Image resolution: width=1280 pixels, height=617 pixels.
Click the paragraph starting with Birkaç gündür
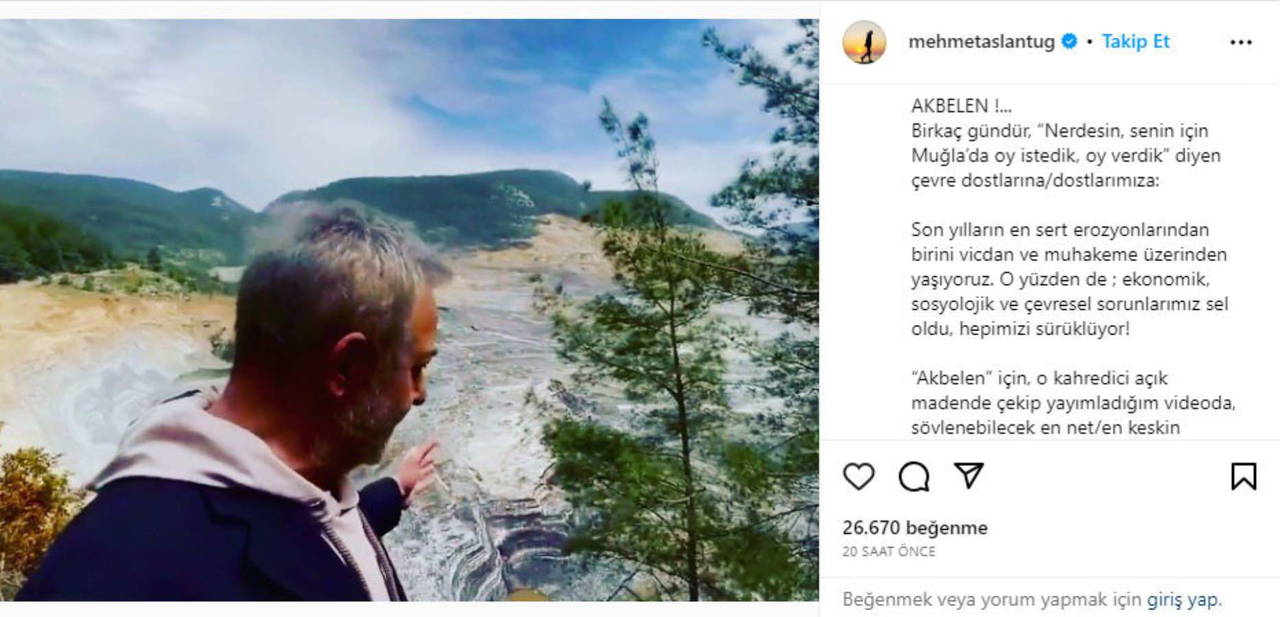coord(1065,157)
